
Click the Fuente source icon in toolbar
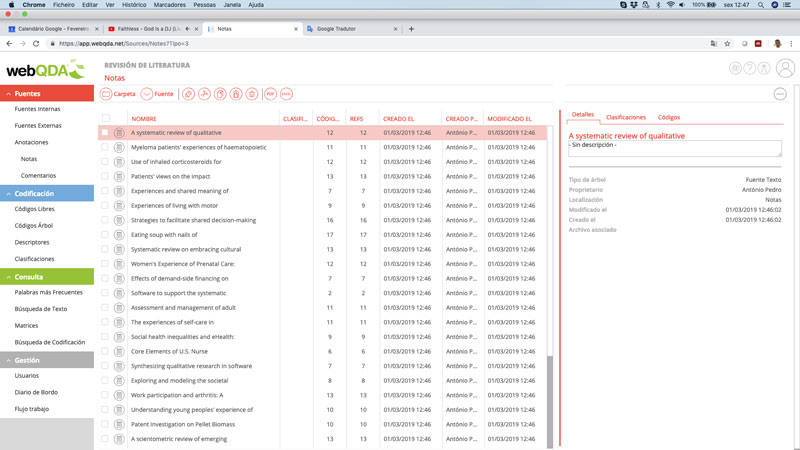pos(146,94)
